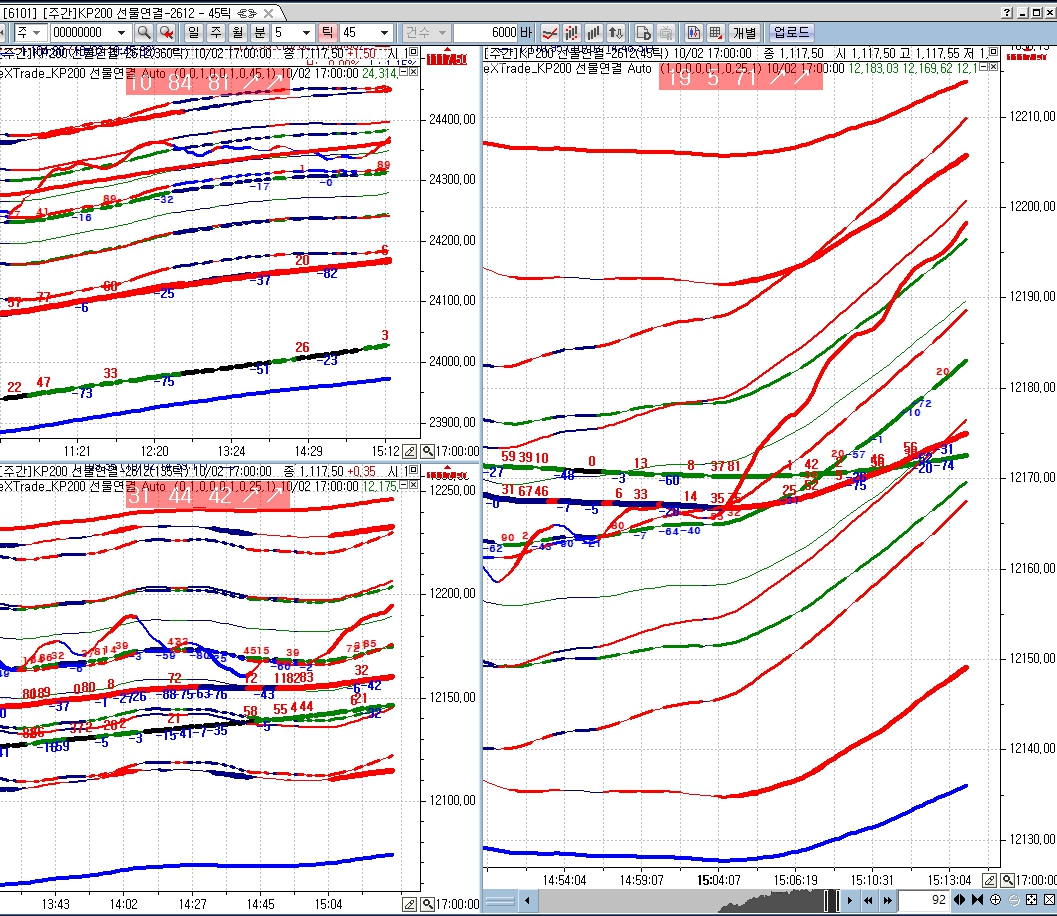Image resolution: width=1057 pixels, height=916 pixels.
Task: Toggle the 틱 (tick) period button
Action: (327, 32)
